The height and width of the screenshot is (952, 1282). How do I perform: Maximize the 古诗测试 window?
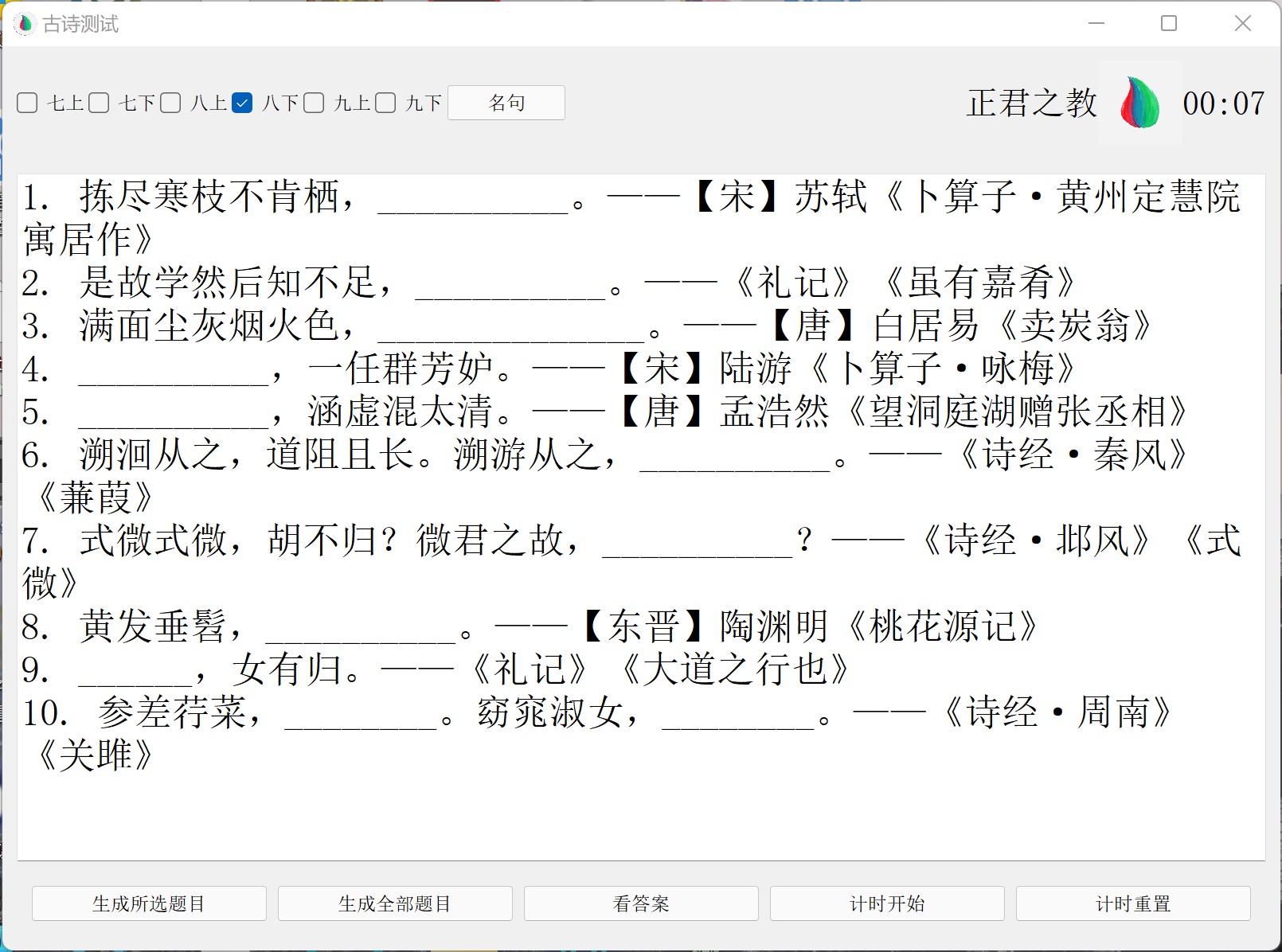click(x=1169, y=23)
